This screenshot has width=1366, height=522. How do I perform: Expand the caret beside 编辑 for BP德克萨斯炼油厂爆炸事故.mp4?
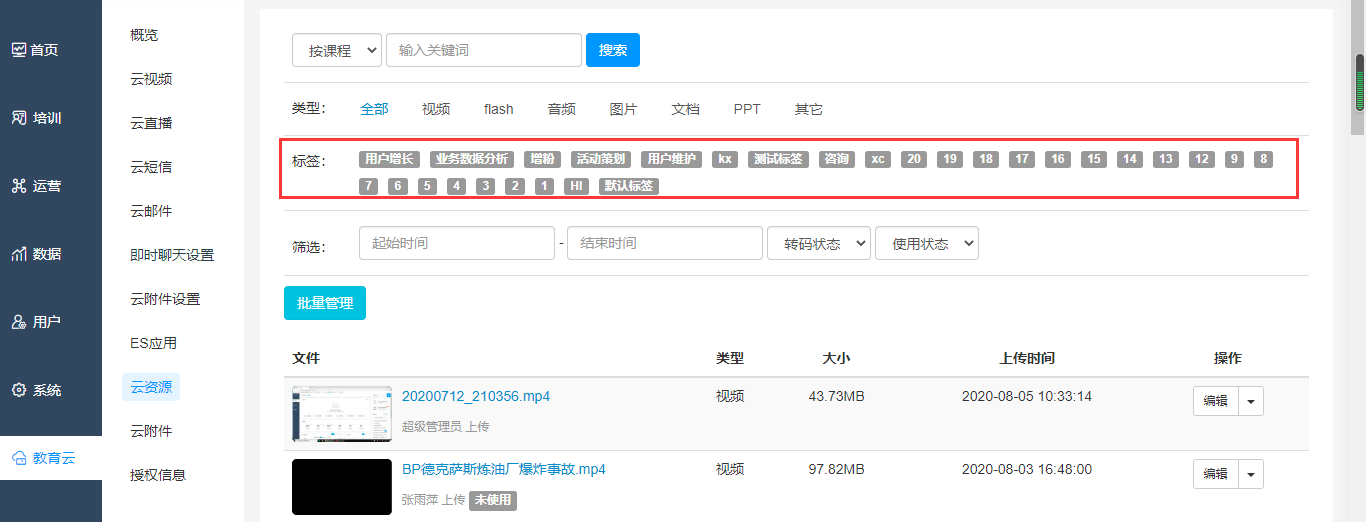[1251, 474]
